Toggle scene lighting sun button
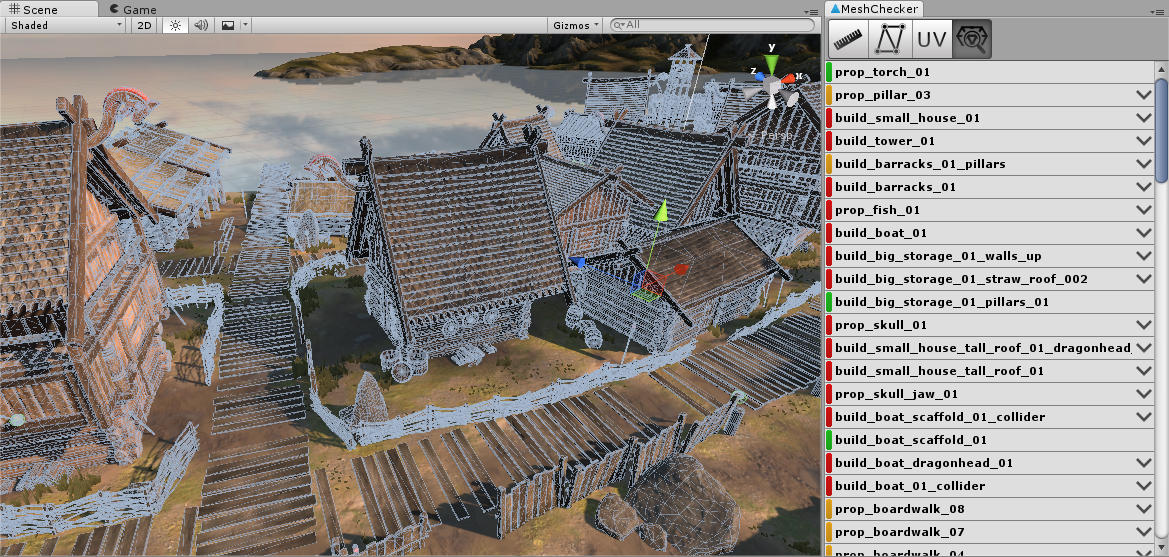This screenshot has height=557, width=1169. click(x=175, y=25)
